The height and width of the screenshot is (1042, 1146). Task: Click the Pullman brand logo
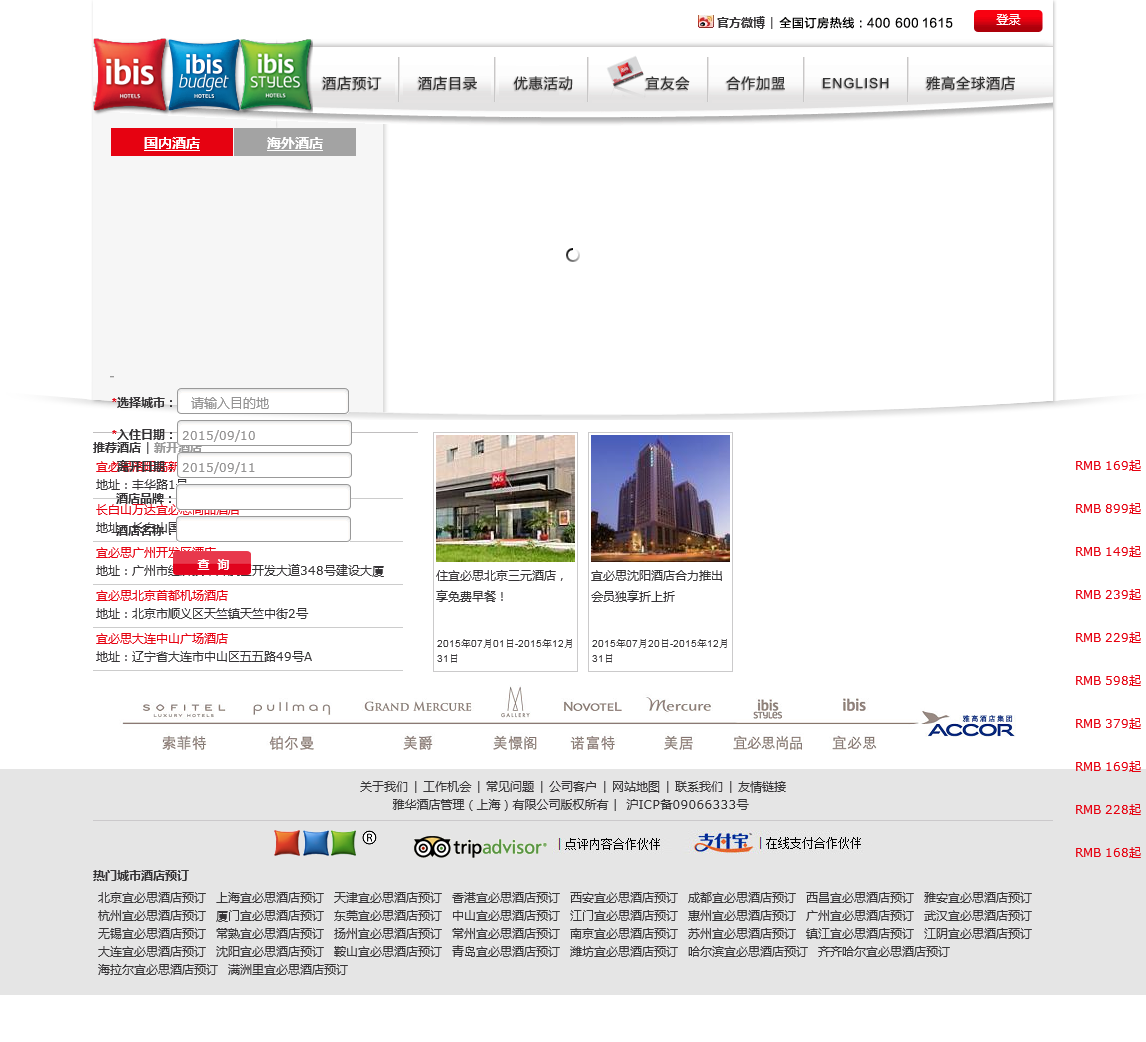pos(292,707)
